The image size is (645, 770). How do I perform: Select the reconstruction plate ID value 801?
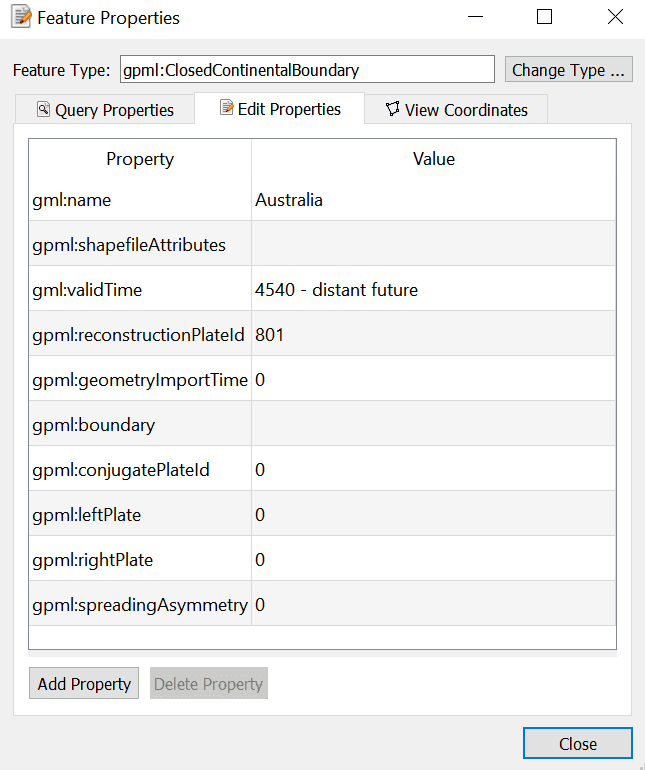[x=433, y=335]
